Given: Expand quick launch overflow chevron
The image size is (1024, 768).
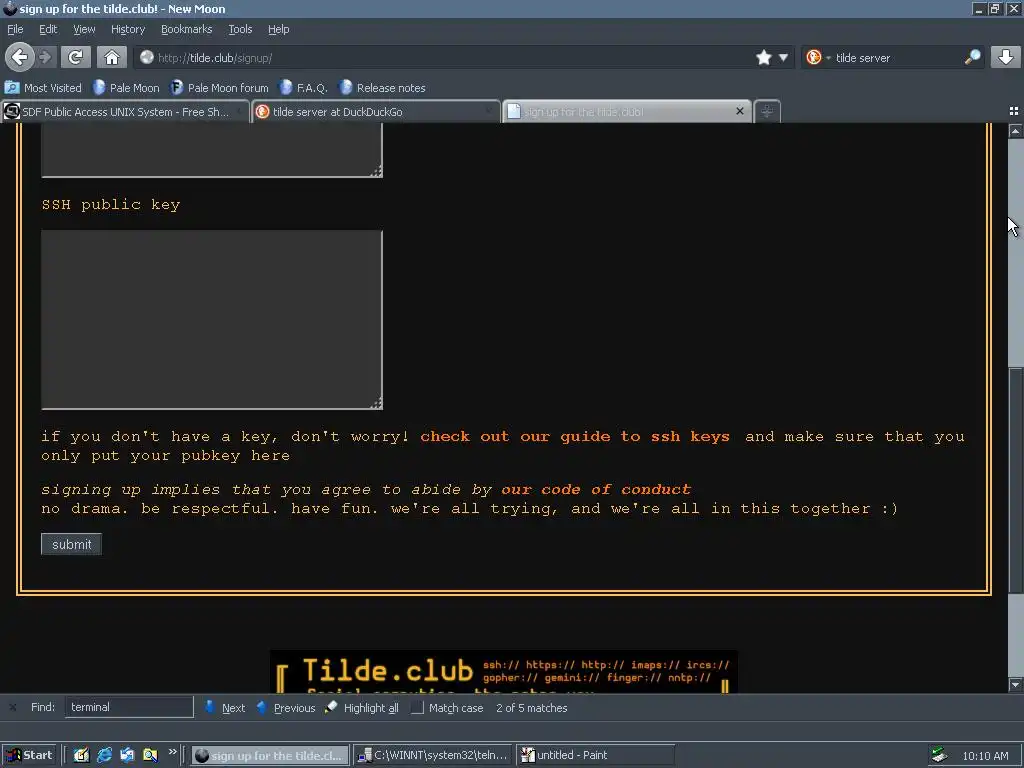Looking at the screenshot, I should pos(172,752).
